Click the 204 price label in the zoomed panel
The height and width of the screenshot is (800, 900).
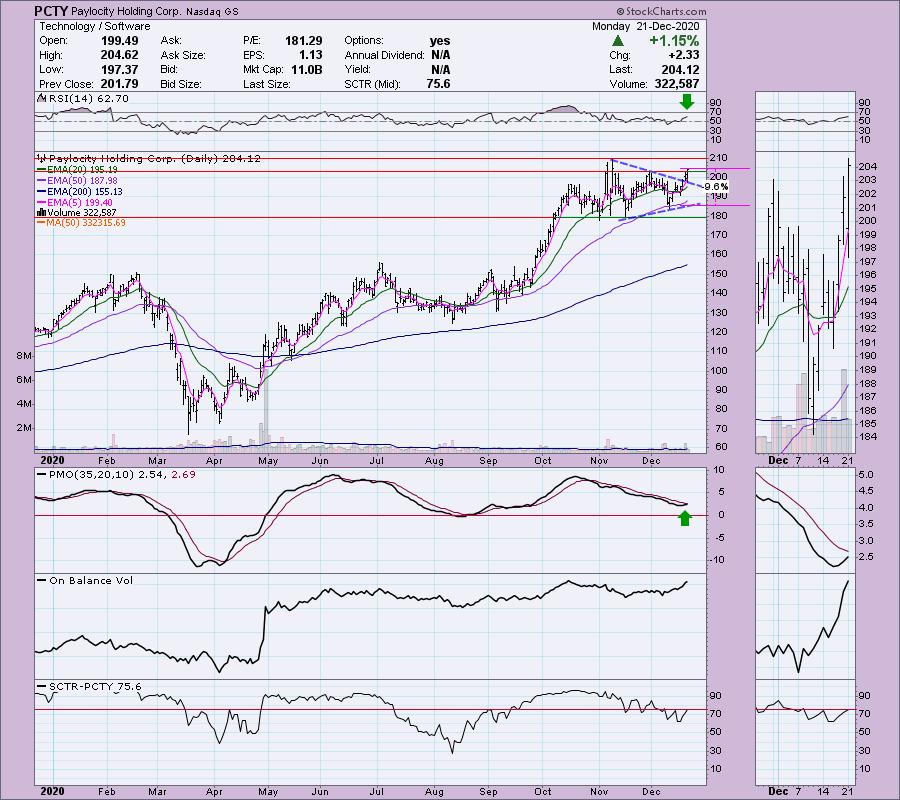(x=867, y=166)
